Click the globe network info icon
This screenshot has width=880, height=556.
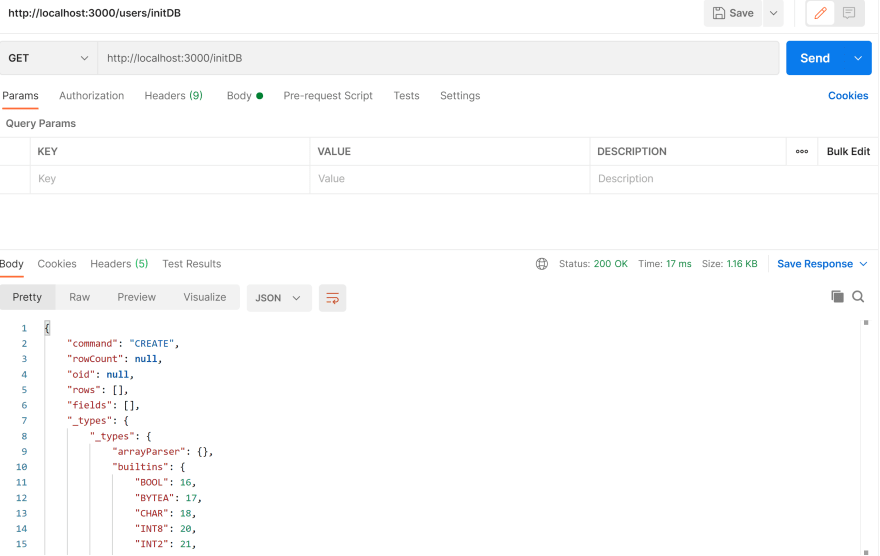point(542,264)
